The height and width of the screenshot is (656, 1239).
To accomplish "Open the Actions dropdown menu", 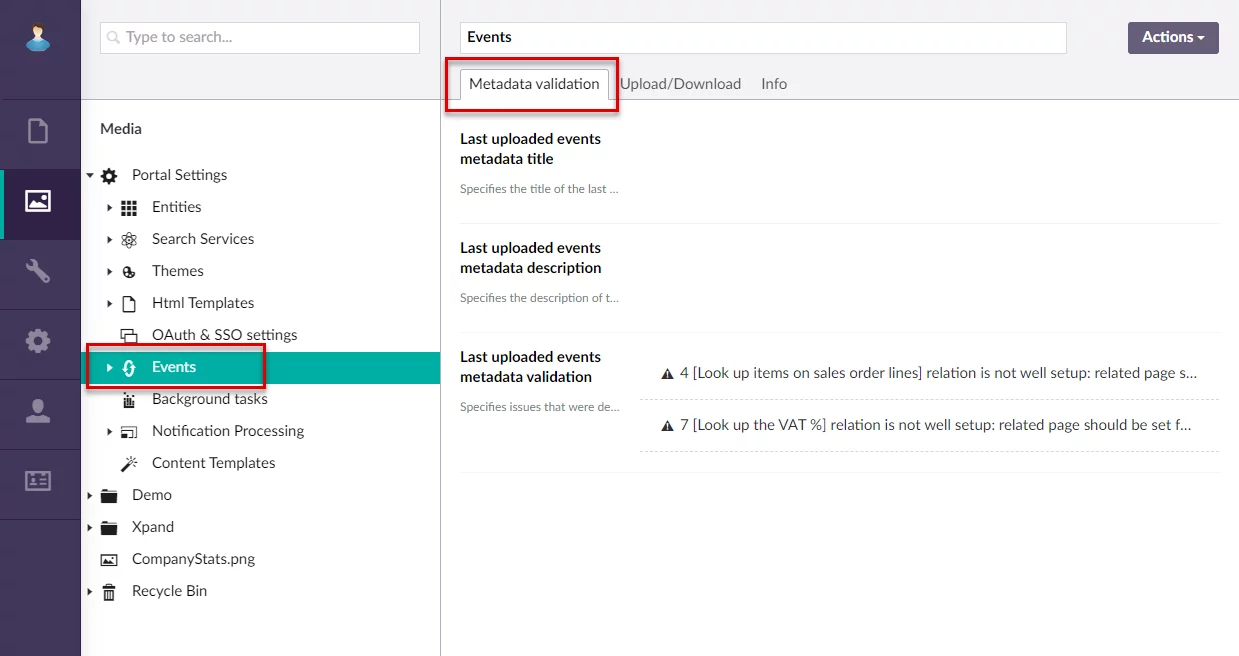I will pyautogui.click(x=1172, y=37).
